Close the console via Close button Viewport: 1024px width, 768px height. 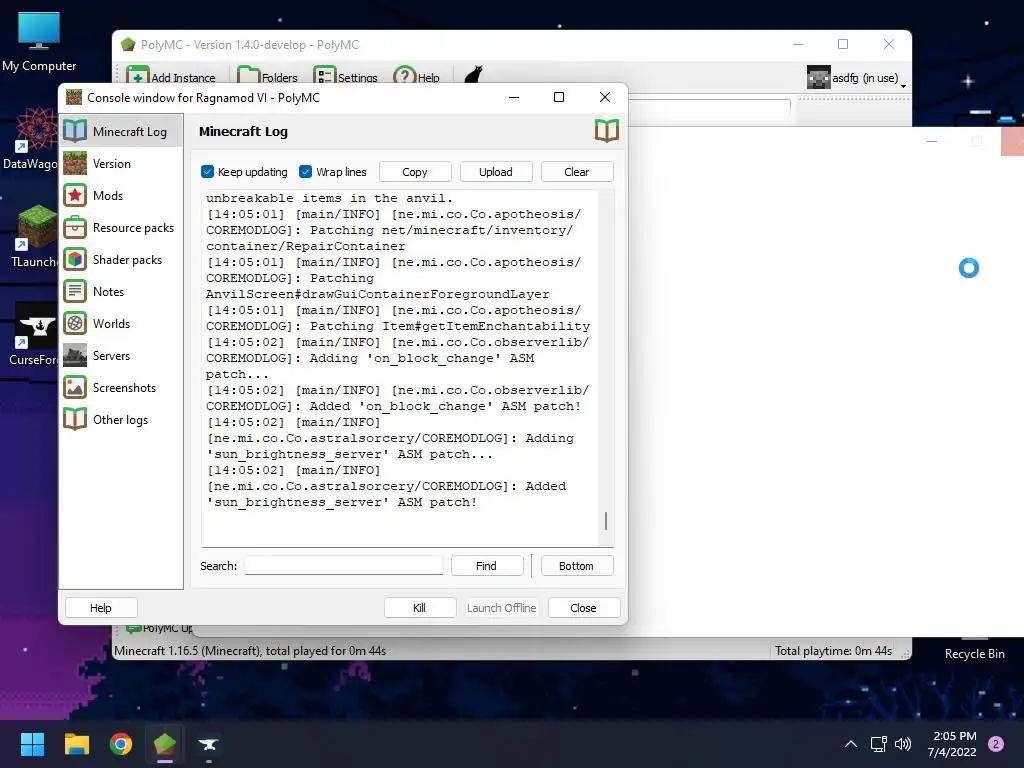click(583, 607)
